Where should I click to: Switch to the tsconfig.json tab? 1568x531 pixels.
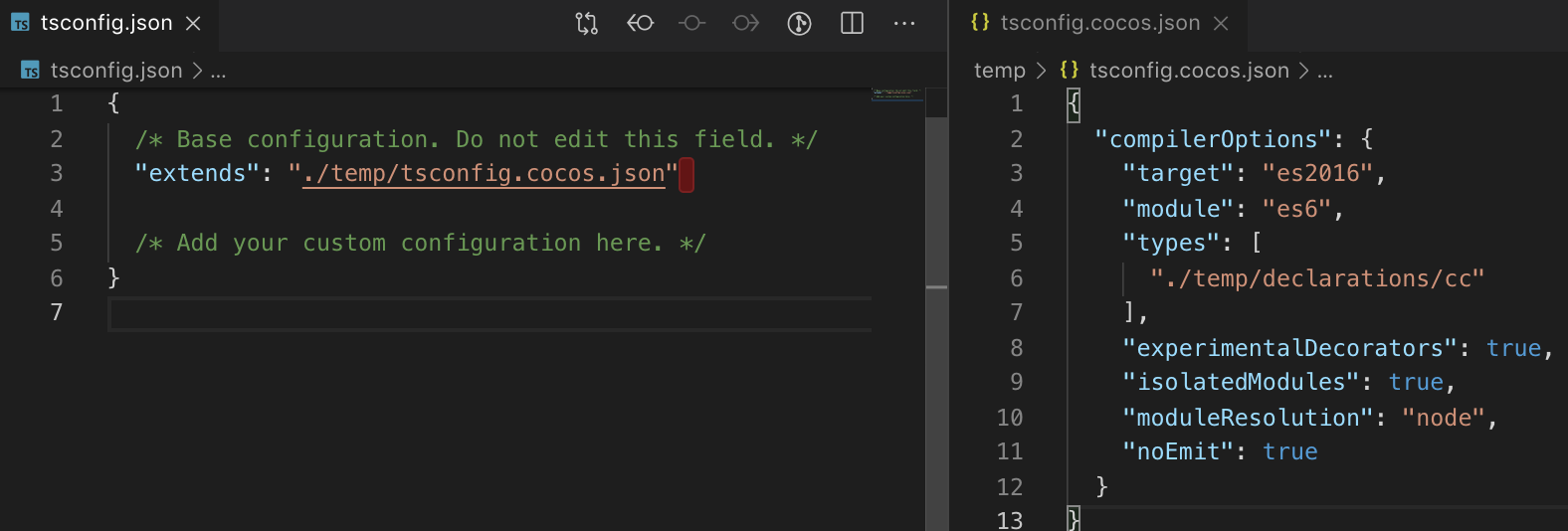tap(106, 23)
